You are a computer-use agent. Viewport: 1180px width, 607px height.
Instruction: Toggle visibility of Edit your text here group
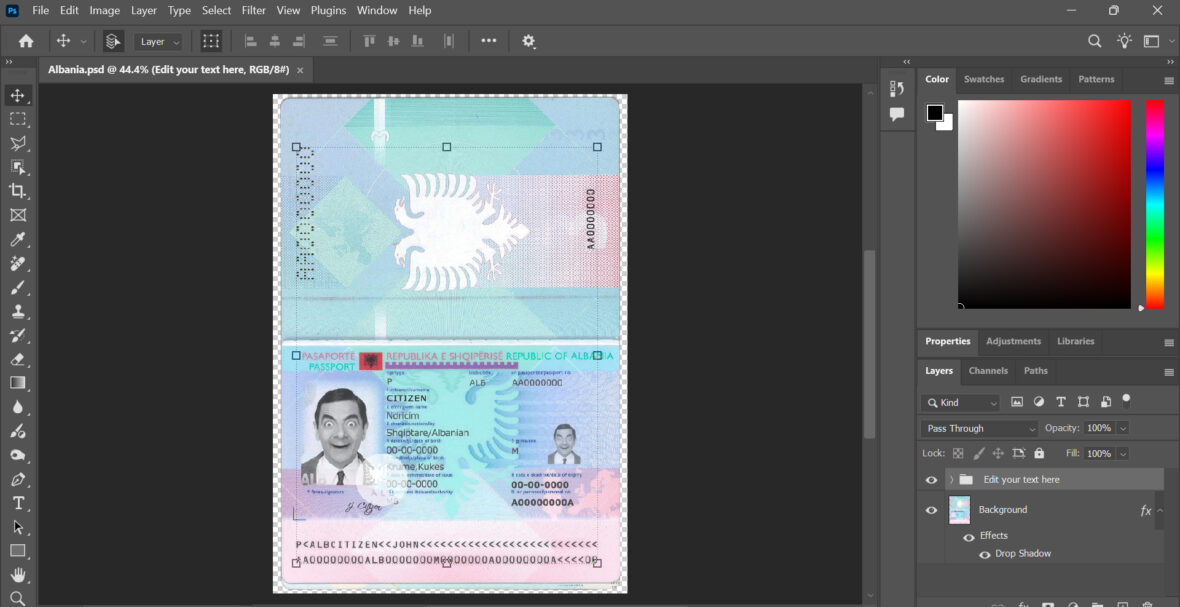(931, 479)
